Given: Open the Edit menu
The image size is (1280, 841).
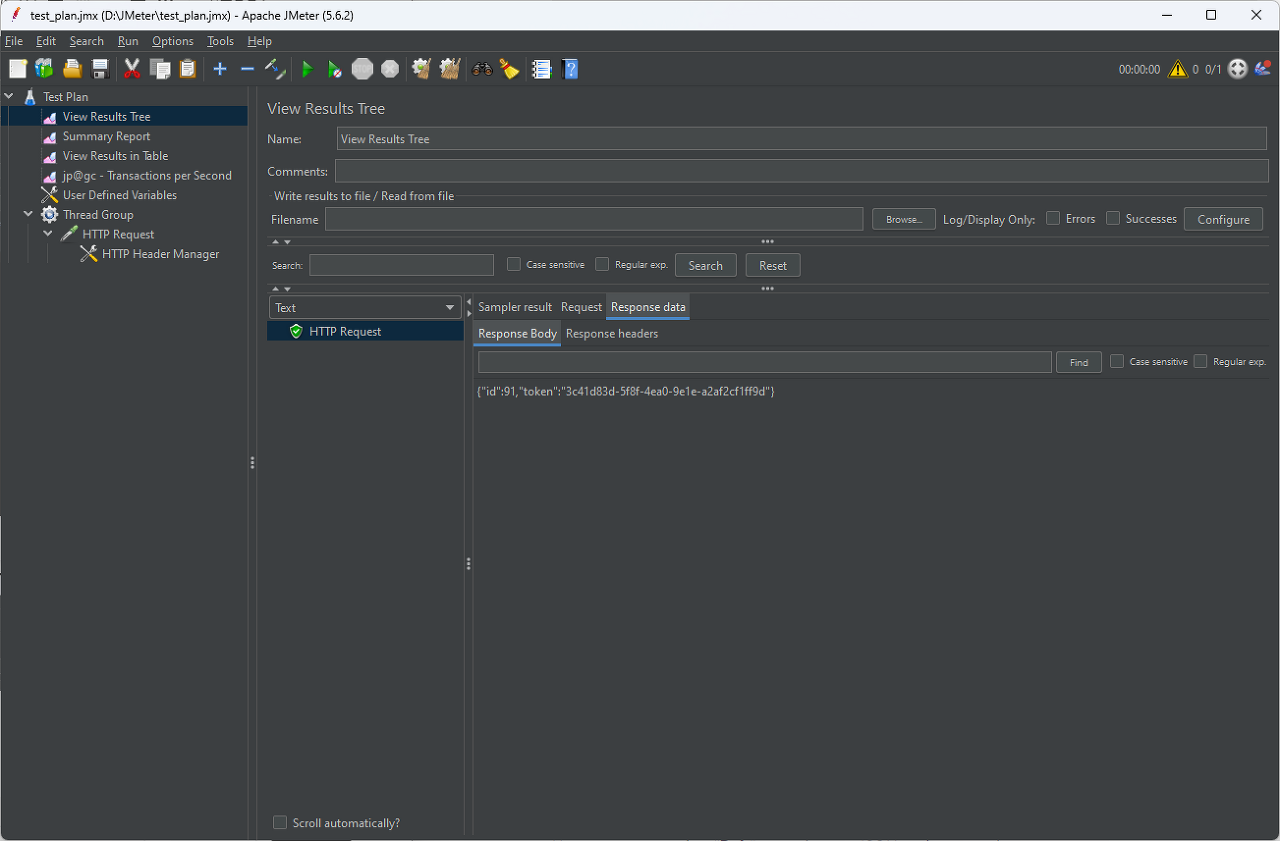Looking at the screenshot, I should click(46, 41).
